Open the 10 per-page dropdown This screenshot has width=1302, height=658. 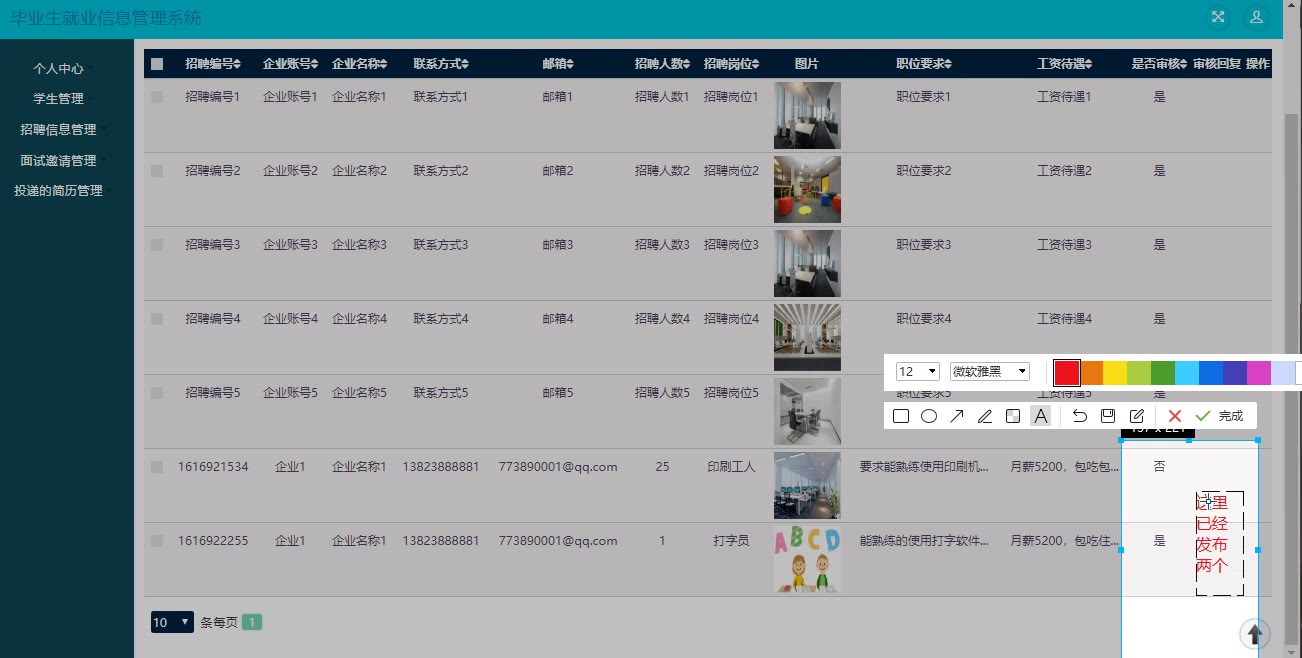(x=171, y=622)
